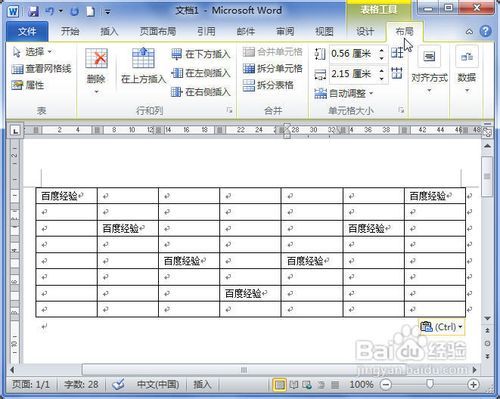The width and height of the screenshot is (500, 399).
Task: Click the Redo icon in quick access toolbar
Action: [x=74, y=12]
